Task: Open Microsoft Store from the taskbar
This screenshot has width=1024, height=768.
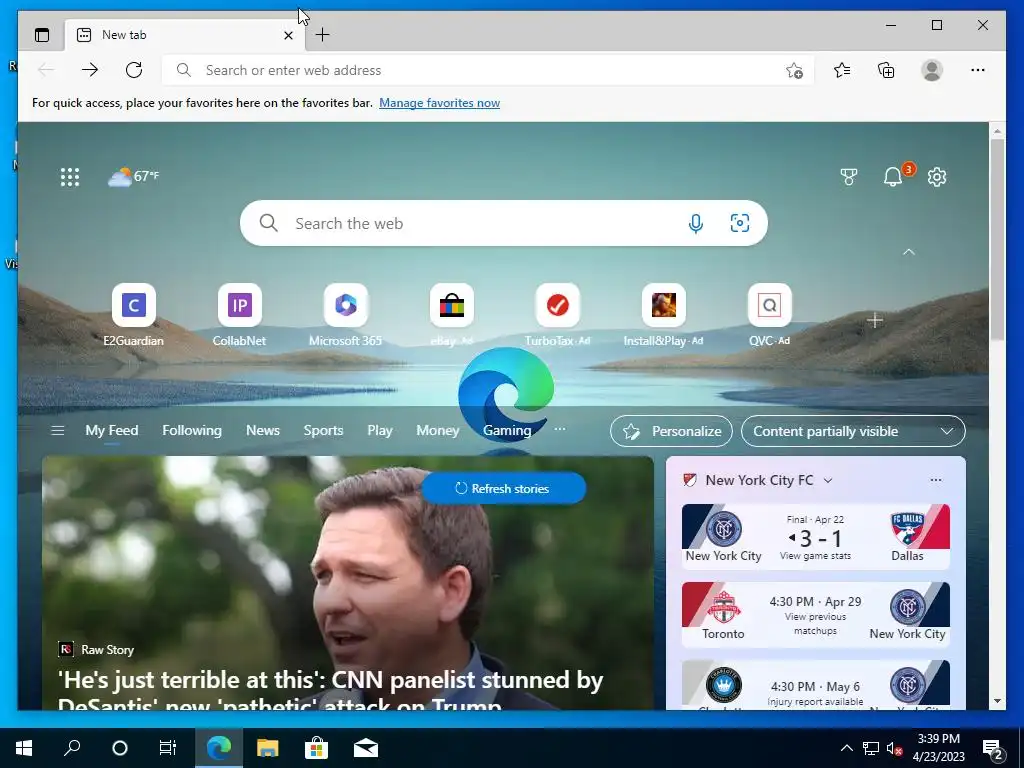Action: click(x=316, y=748)
